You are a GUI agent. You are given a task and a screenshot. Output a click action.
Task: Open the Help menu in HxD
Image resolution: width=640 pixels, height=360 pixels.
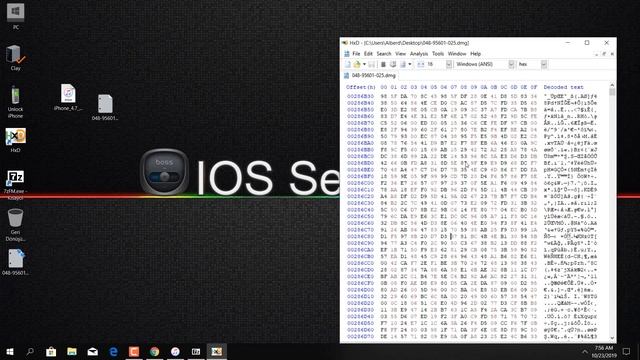(476, 54)
